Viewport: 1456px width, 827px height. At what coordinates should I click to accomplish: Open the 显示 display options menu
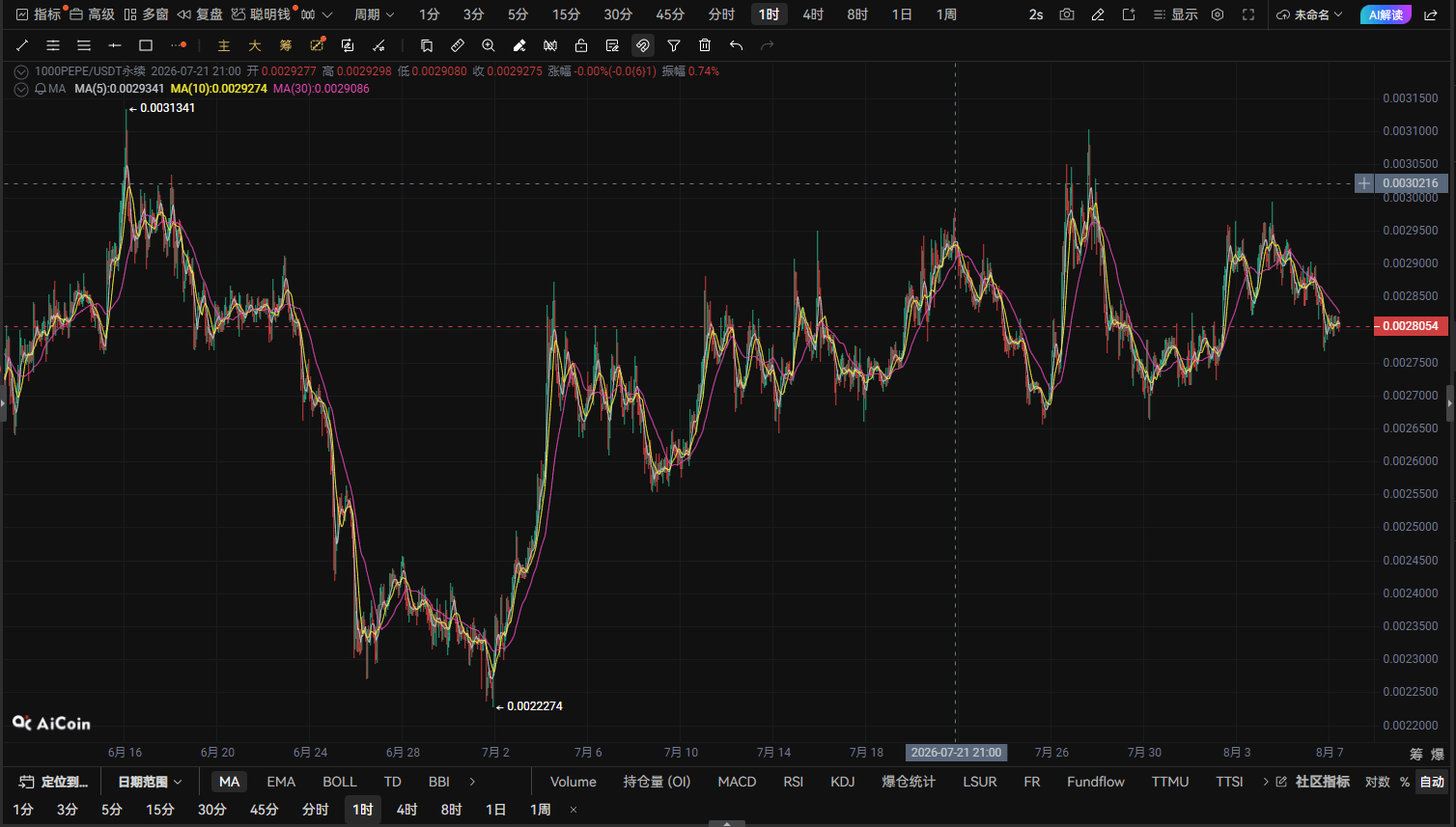point(1175,14)
